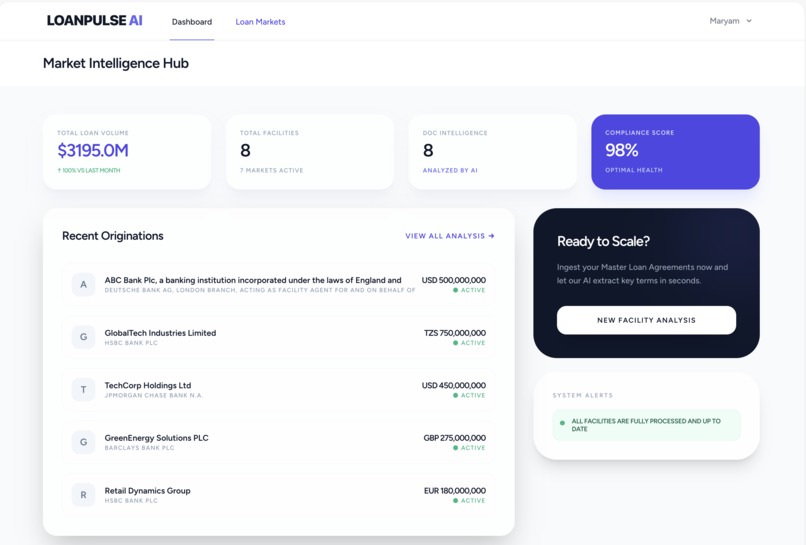Click the Market Intelligence Hub heading

click(x=116, y=63)
